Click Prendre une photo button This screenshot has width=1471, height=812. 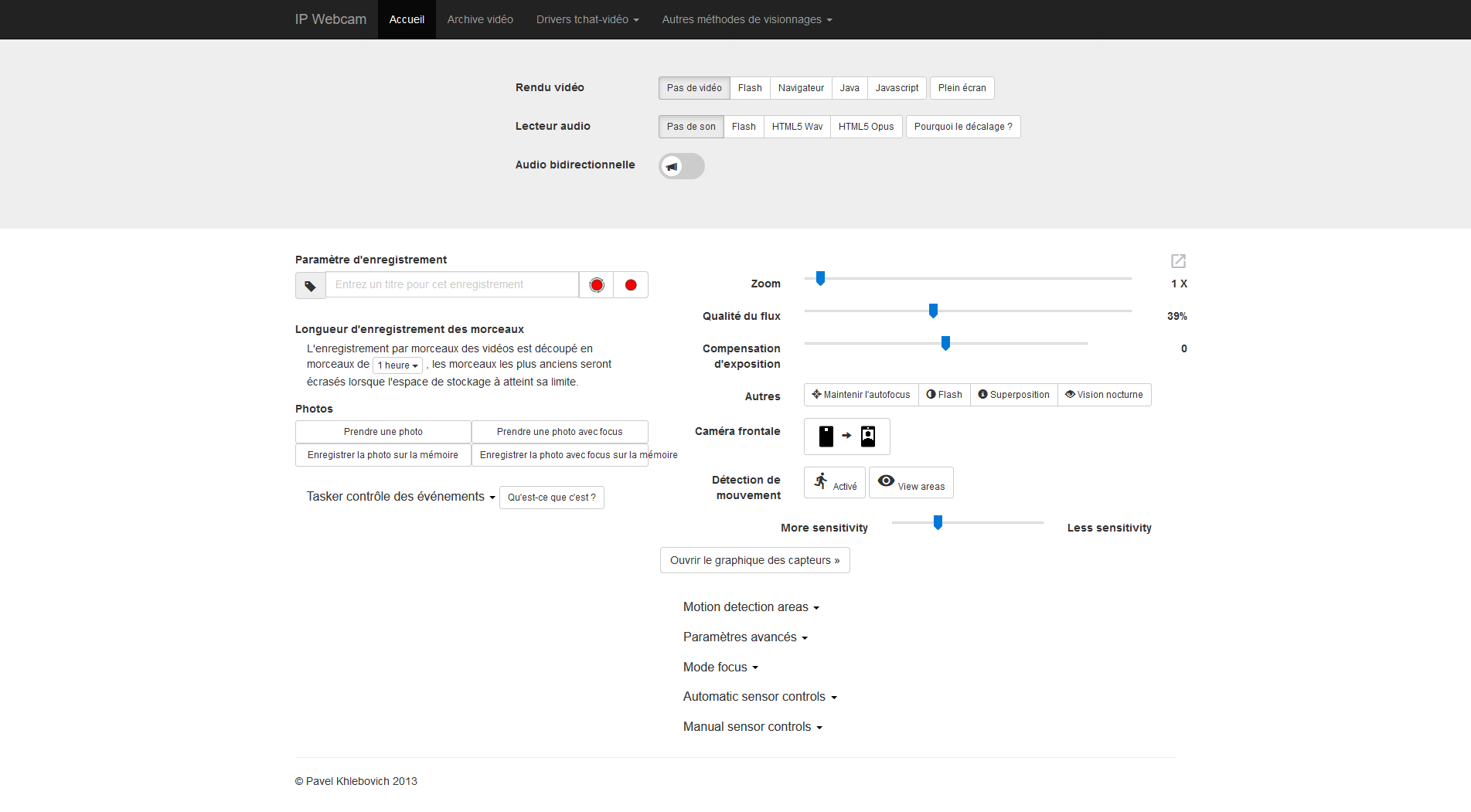(x=383, y=431)
